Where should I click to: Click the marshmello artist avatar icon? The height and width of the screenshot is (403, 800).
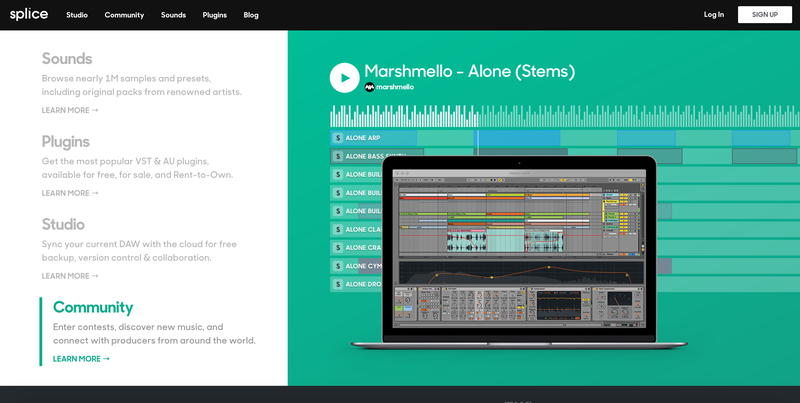point(369,87)
